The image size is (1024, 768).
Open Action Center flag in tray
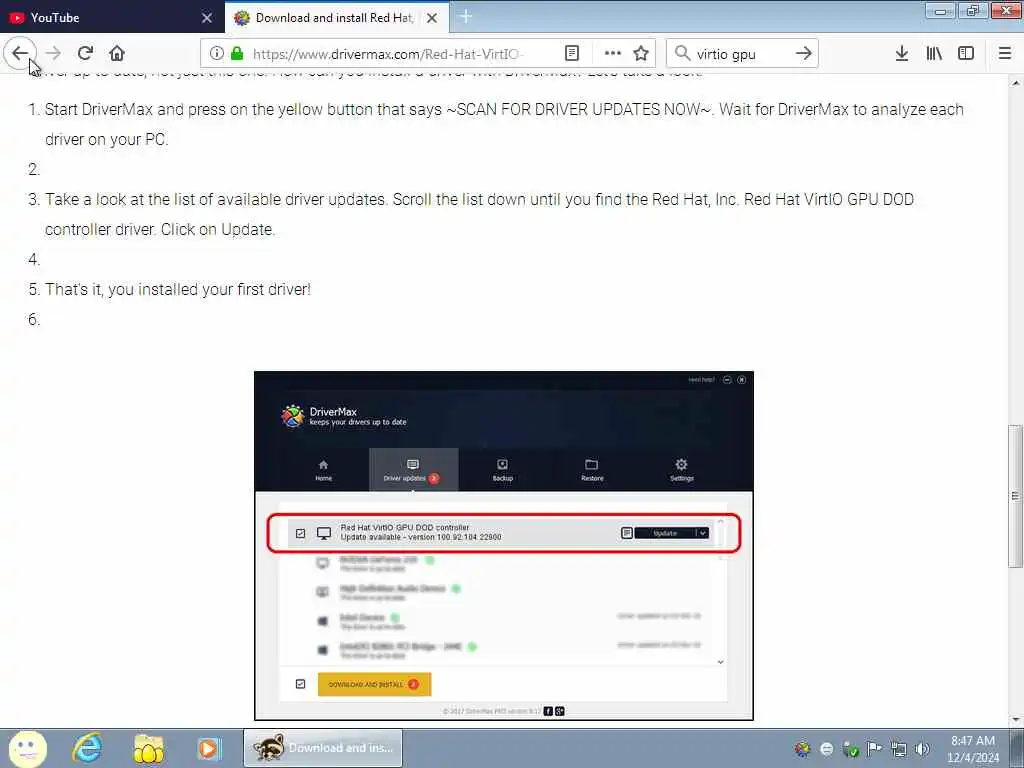[874, 749]
